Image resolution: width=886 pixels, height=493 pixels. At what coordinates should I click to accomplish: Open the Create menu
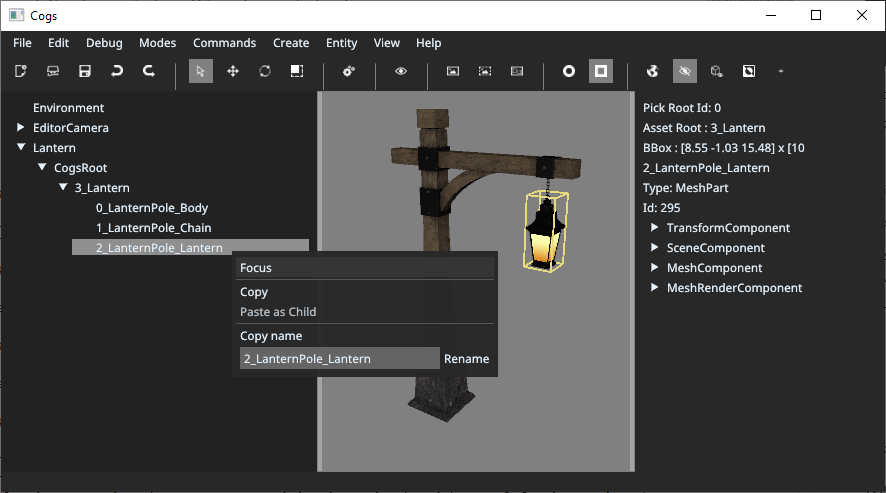tap(291, 43)
